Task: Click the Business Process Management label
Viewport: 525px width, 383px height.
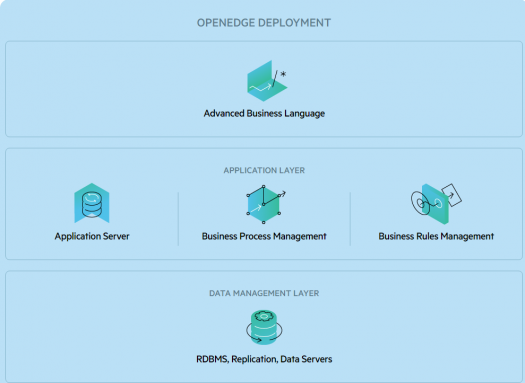Action: pyautogui.click(x=264, y=236)
